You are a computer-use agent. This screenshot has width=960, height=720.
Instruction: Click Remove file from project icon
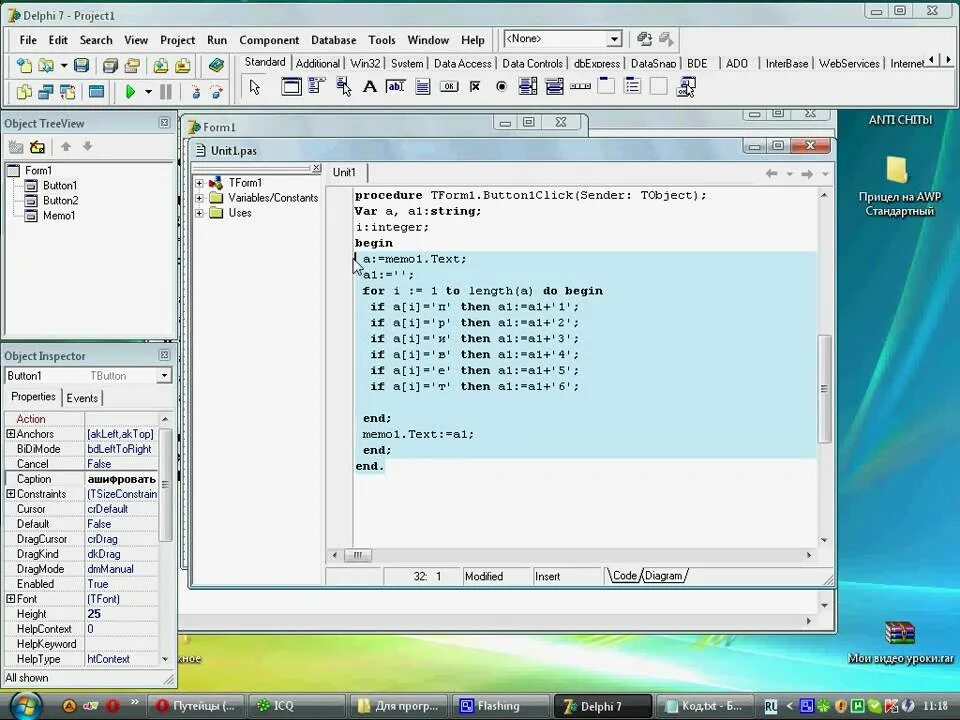coord(182,66)
